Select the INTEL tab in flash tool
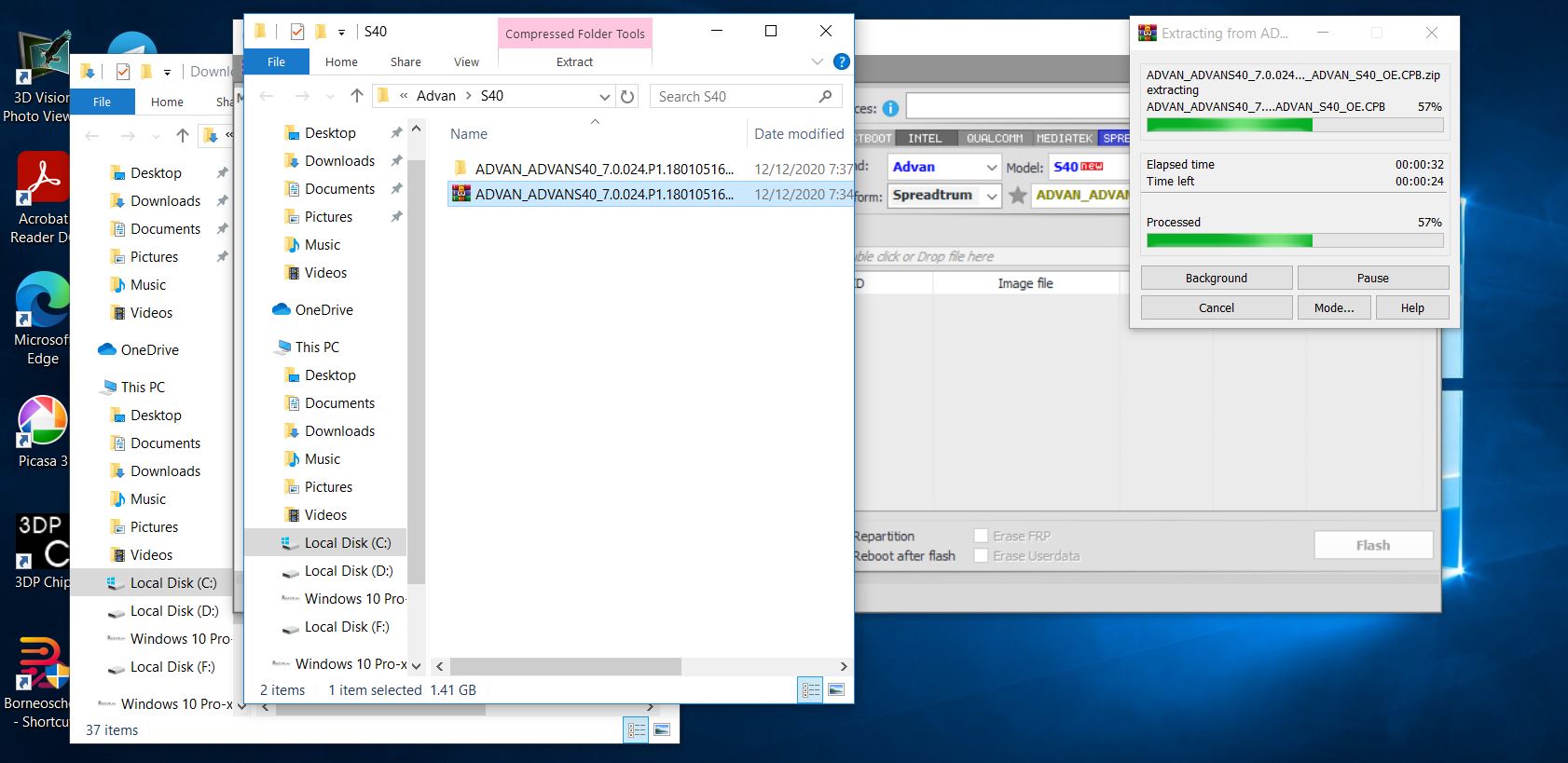 click(x=925, y=138)
